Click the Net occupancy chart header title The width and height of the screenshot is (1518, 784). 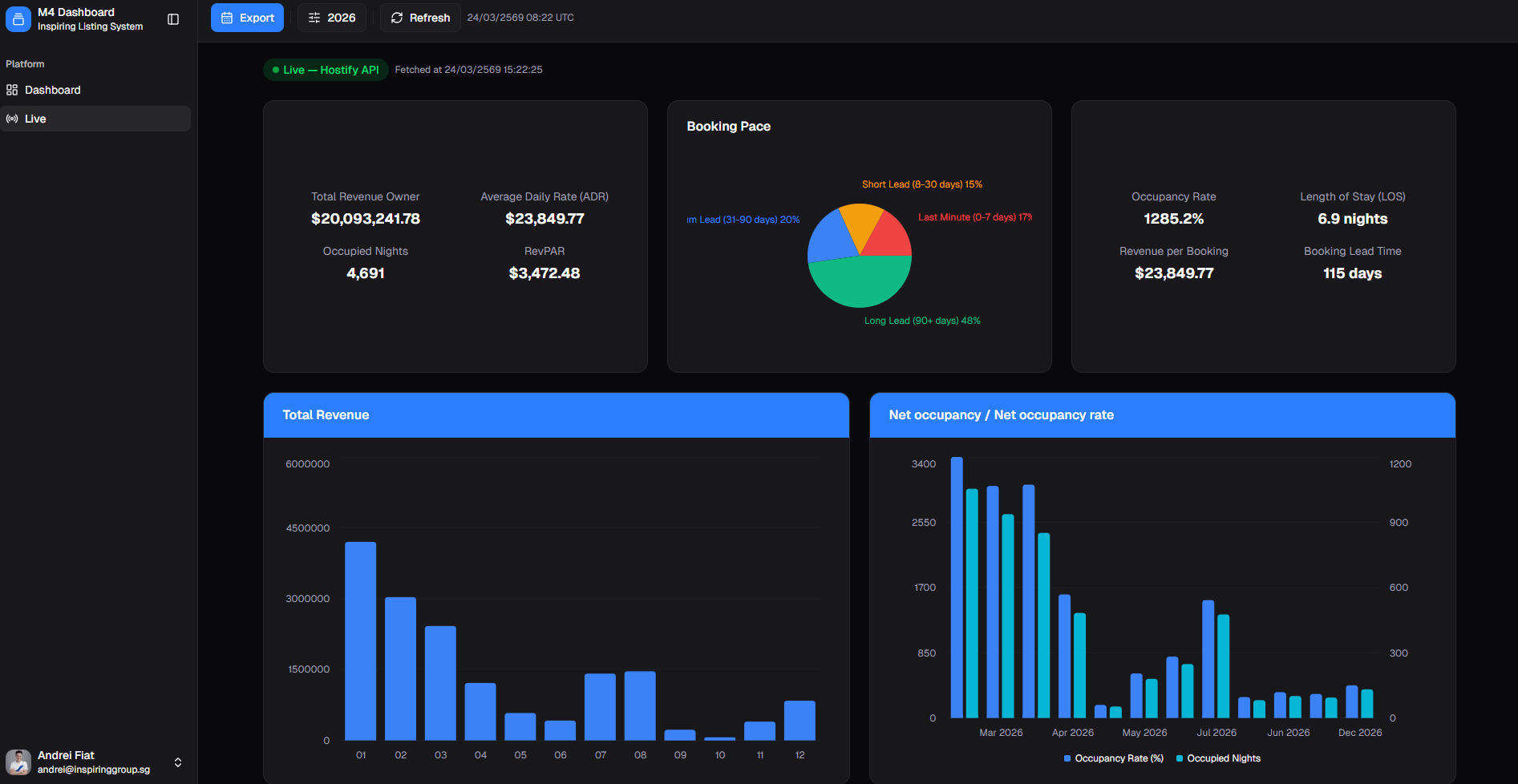coord(1002,415)
